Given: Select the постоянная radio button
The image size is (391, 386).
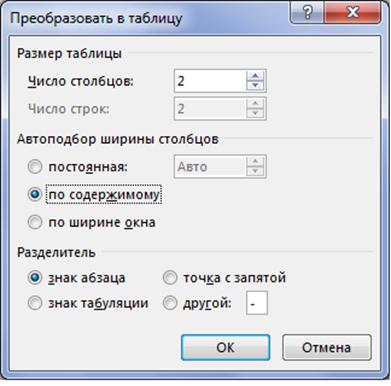Looking at the screenshot, I should tap(35, 167).
